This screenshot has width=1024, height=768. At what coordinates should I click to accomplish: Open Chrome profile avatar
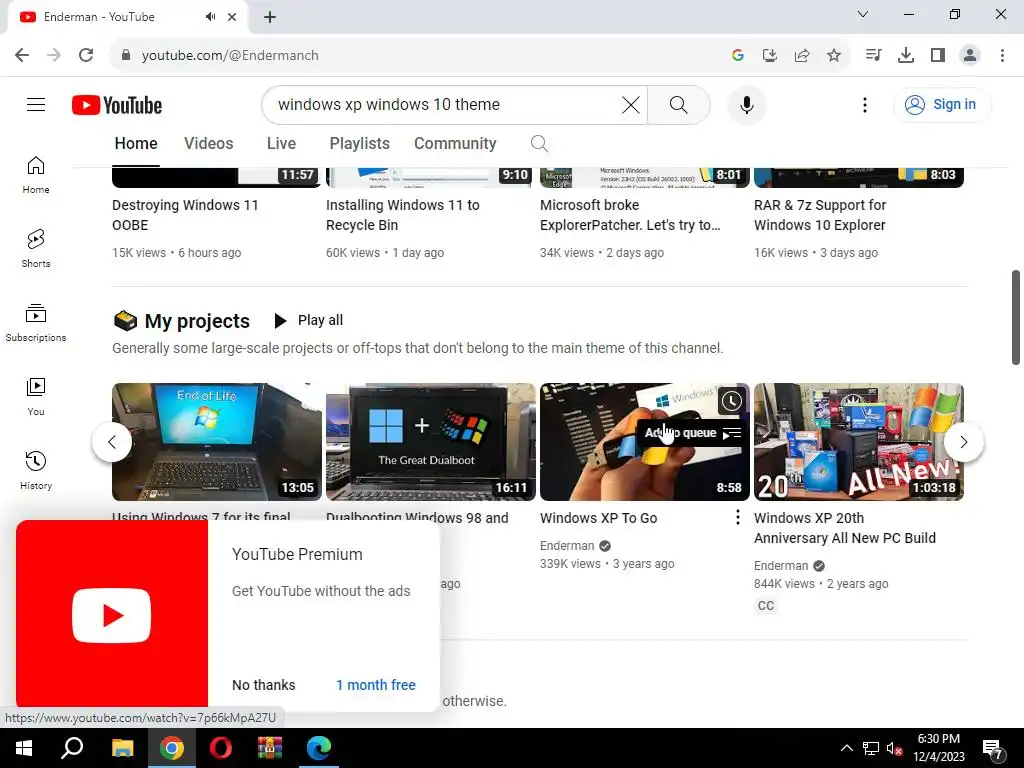[970, 56]
